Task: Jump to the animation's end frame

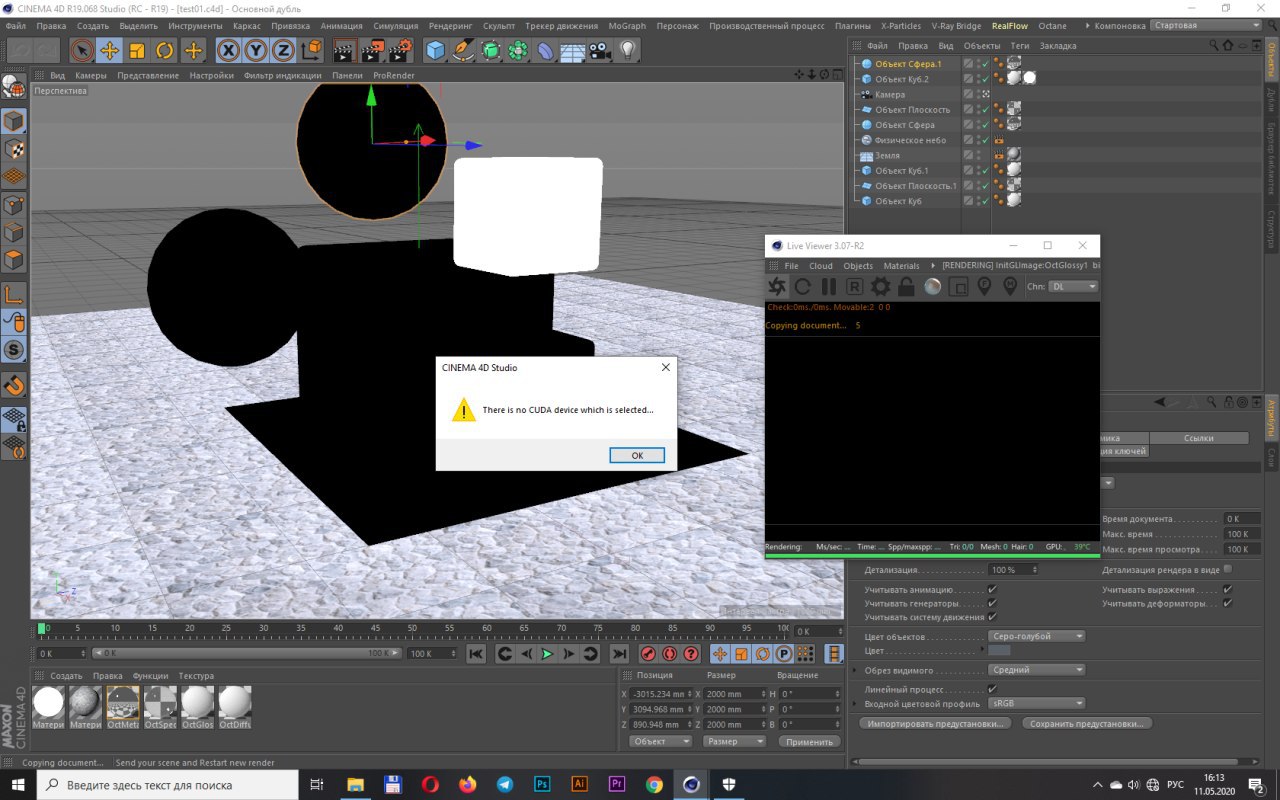Action: pyautogui.click(x=618, y=654)
